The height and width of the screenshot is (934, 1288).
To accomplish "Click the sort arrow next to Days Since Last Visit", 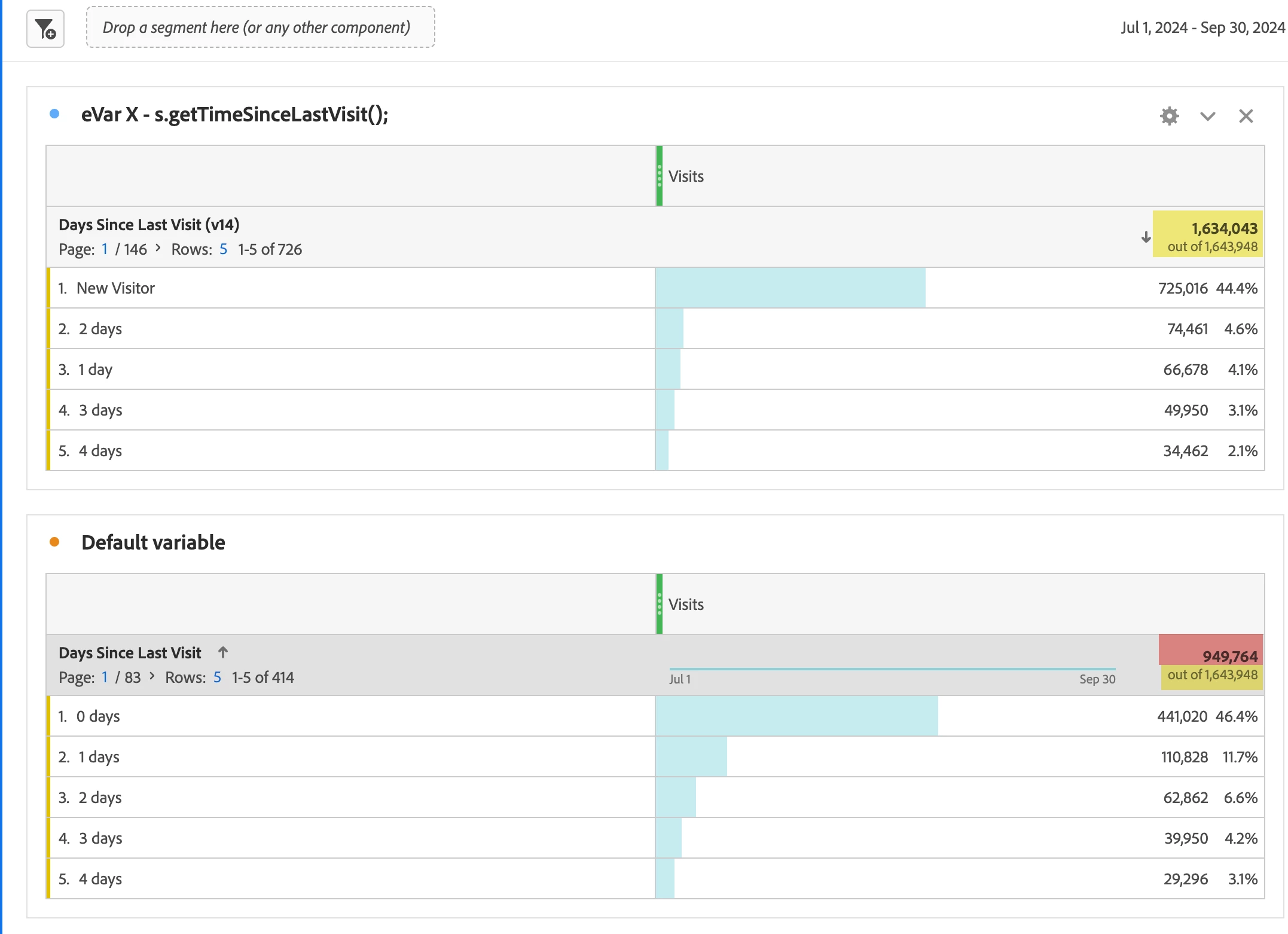I will 223,652.
